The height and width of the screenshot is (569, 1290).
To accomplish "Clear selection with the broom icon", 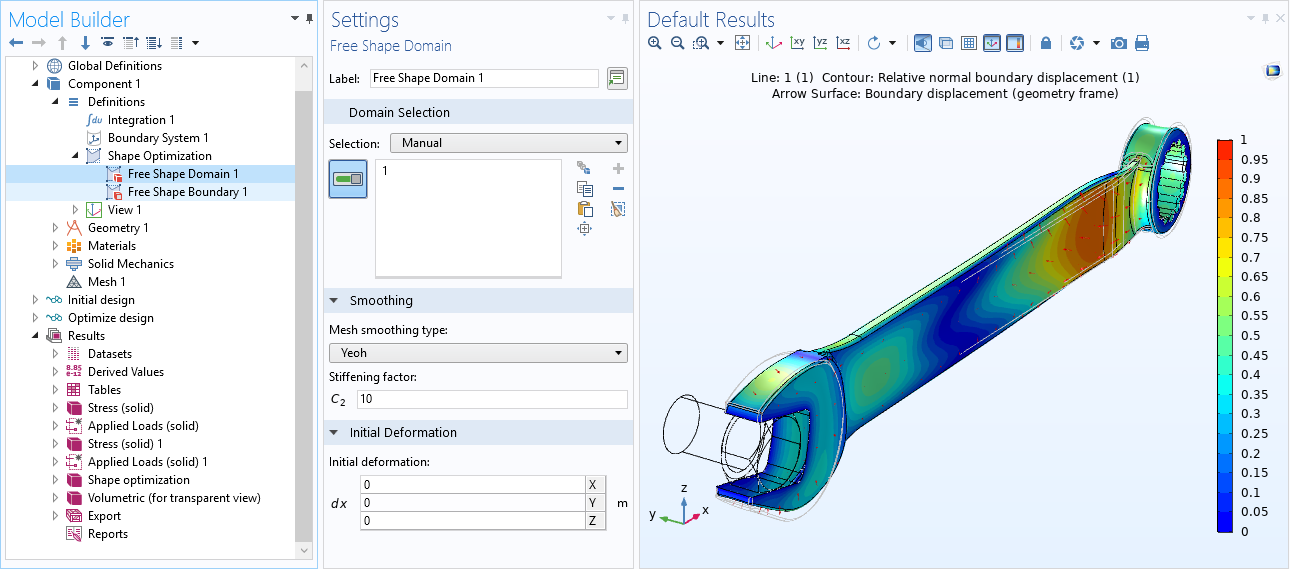I will tap(618, 209).
